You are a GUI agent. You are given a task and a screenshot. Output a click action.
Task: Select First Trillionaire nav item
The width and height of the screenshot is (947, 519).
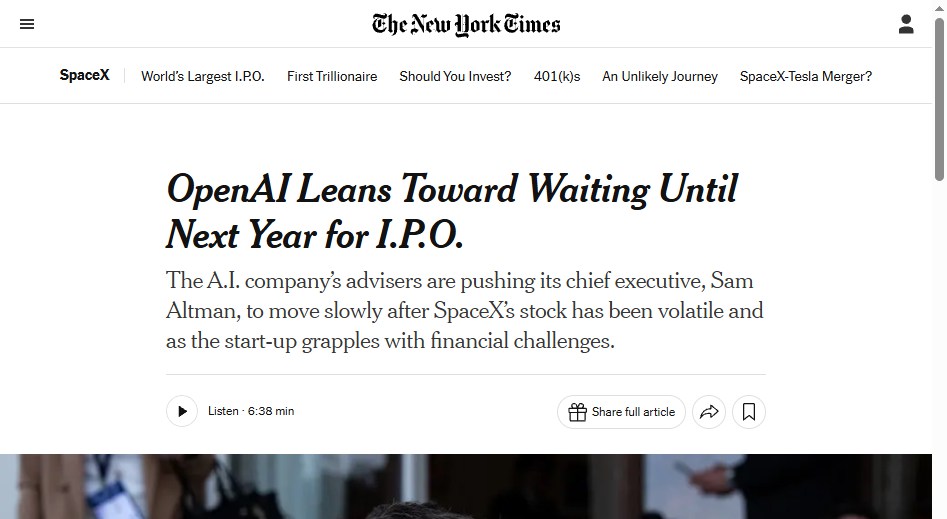[332, 76]
